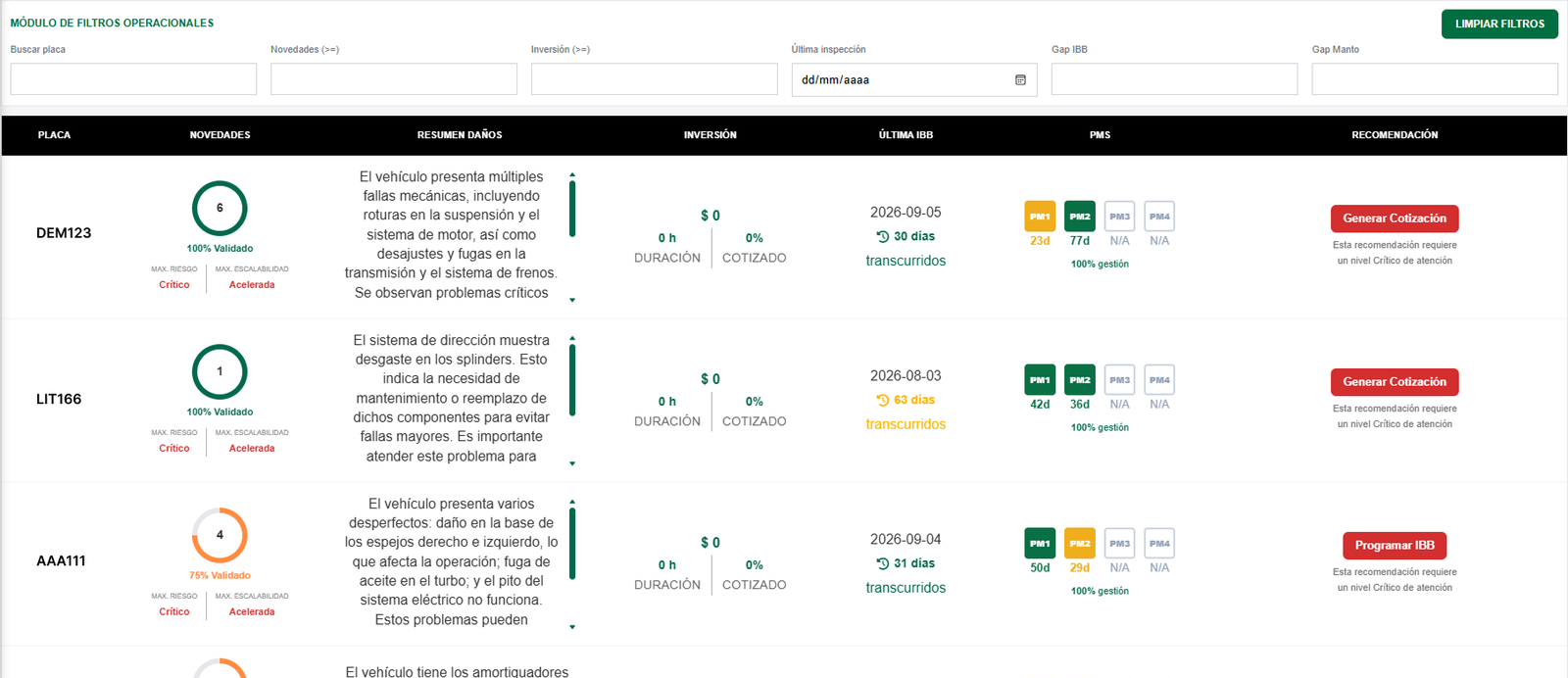Screen dimensions: 1568x678
Task: Click the orange history icon beside 63 días
Action: tap(883, 400)
